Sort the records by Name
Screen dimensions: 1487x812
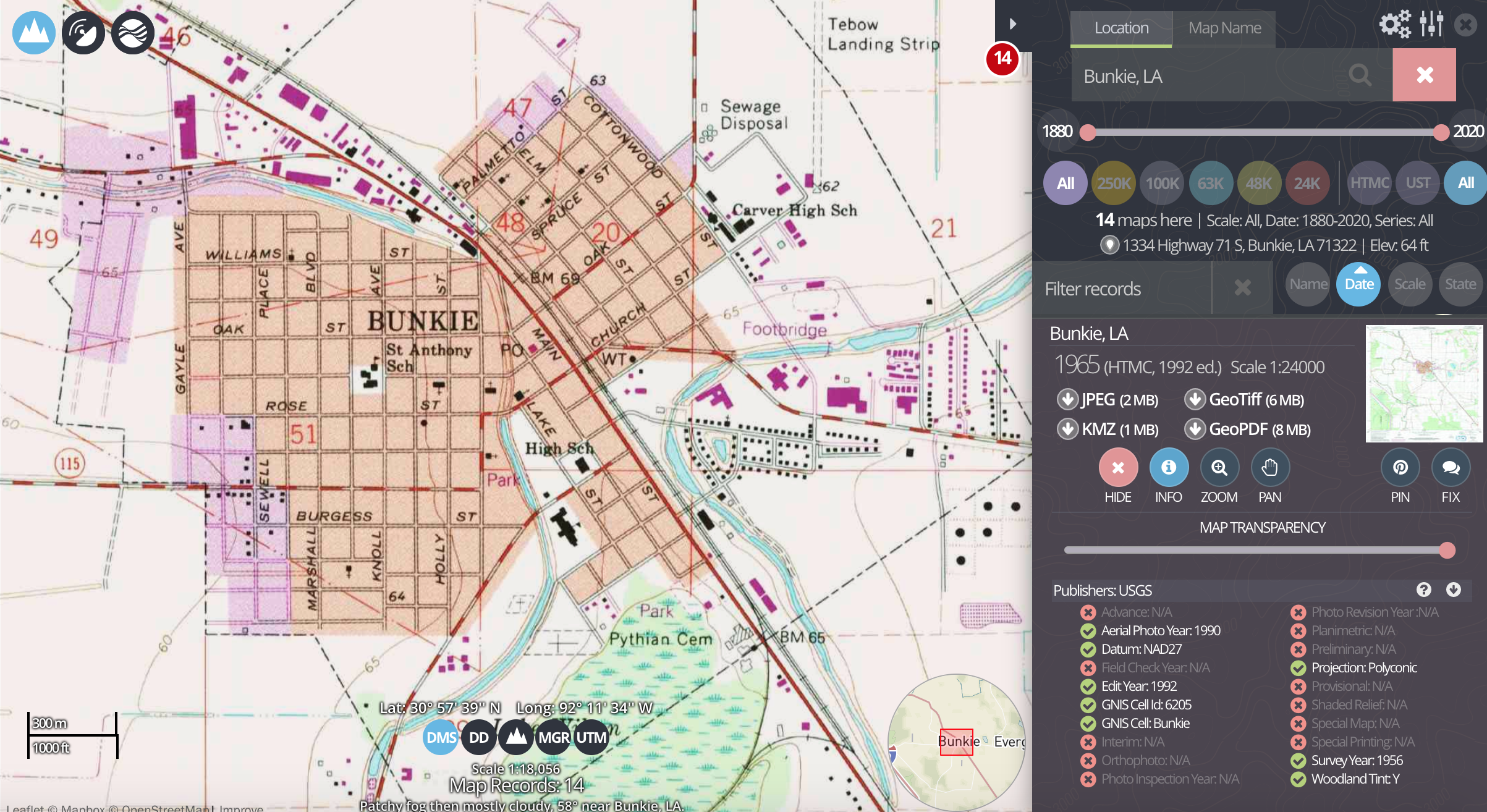pos(1307,284)
